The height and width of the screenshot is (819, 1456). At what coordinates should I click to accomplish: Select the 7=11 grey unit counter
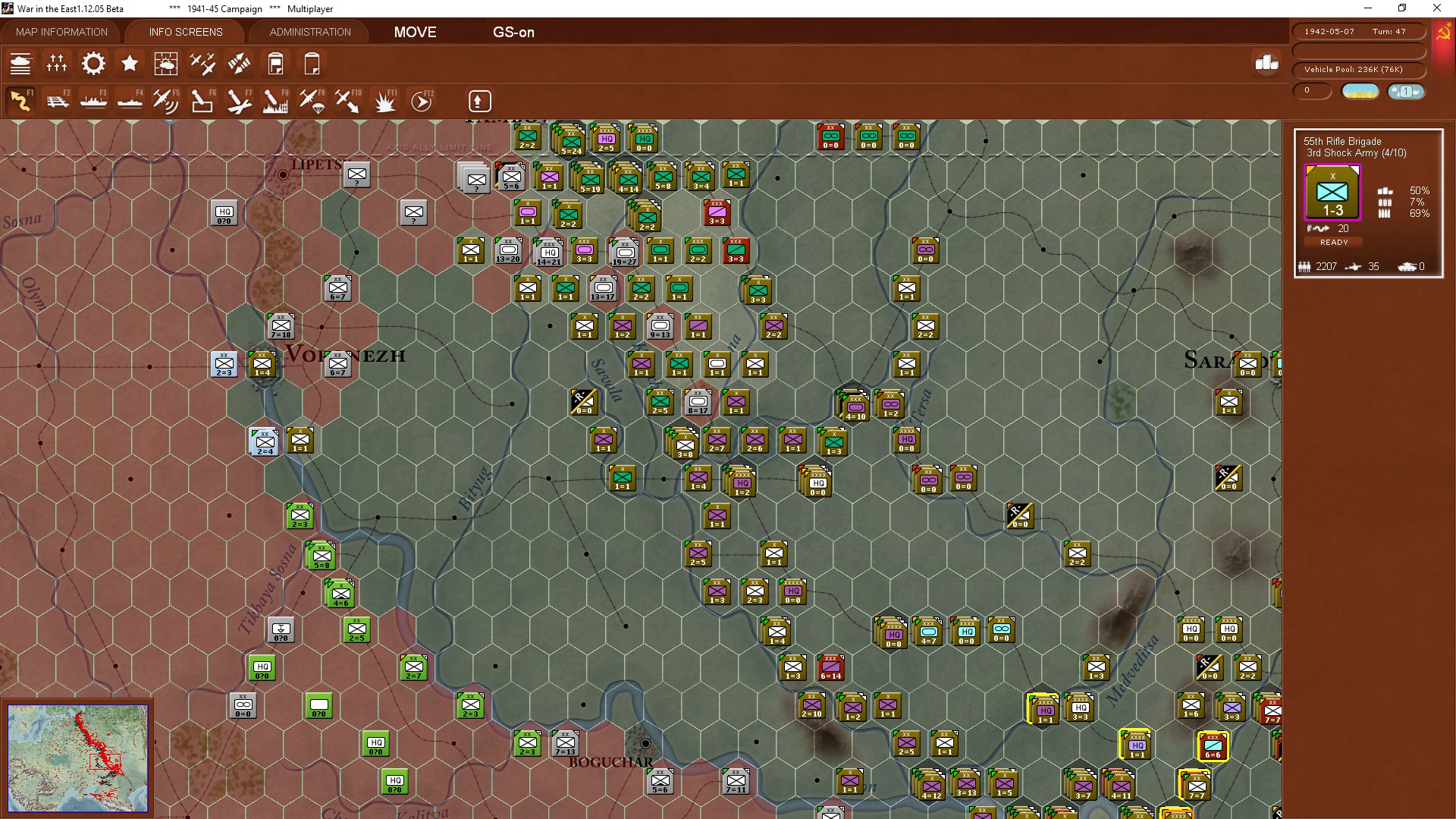click(736, 781)
